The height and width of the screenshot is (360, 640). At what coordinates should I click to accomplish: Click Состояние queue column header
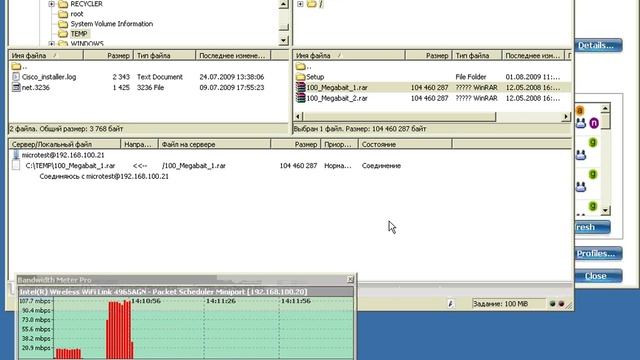click(x=405, y=144)
